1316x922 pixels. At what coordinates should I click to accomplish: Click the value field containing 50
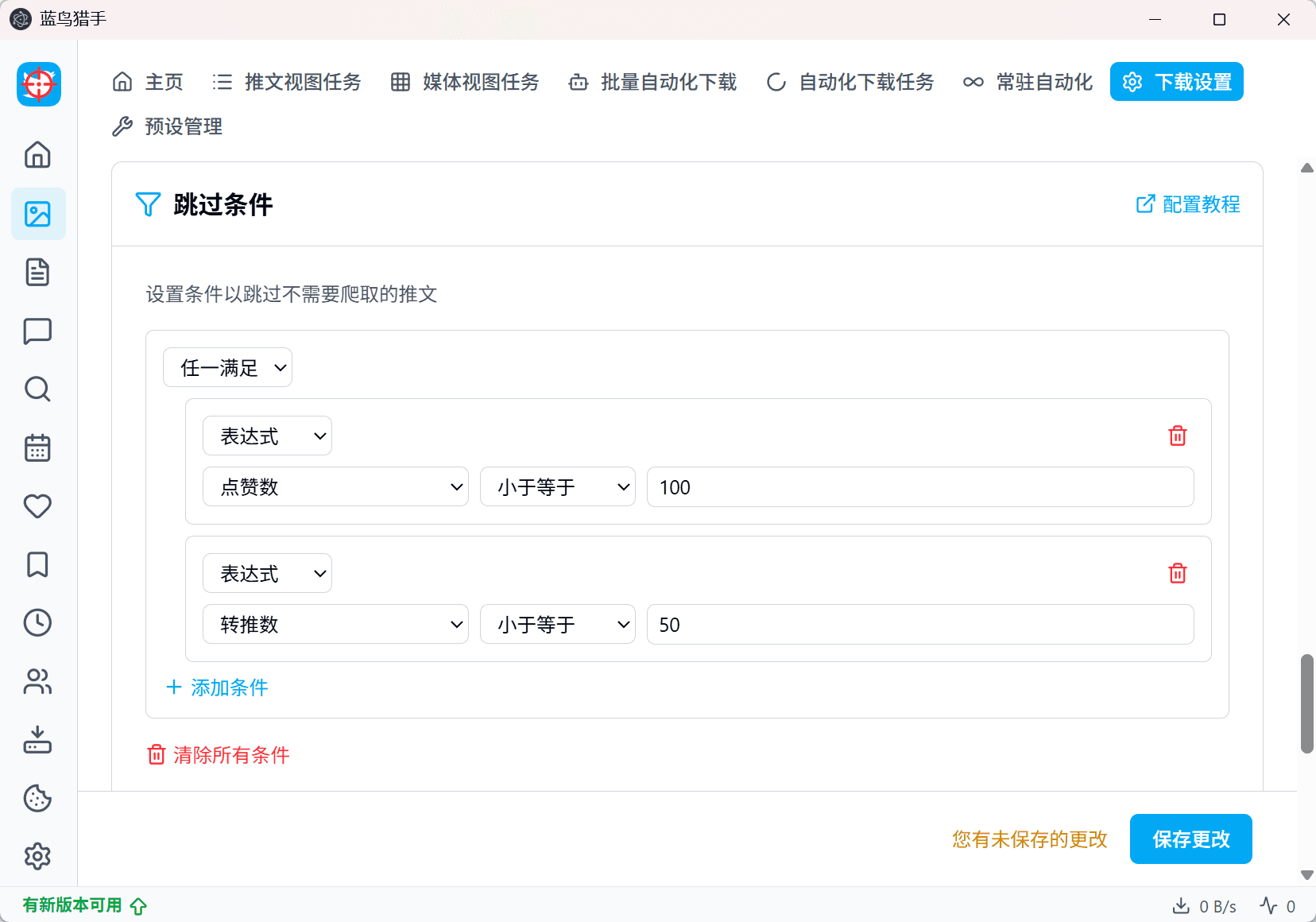point(920,624)
